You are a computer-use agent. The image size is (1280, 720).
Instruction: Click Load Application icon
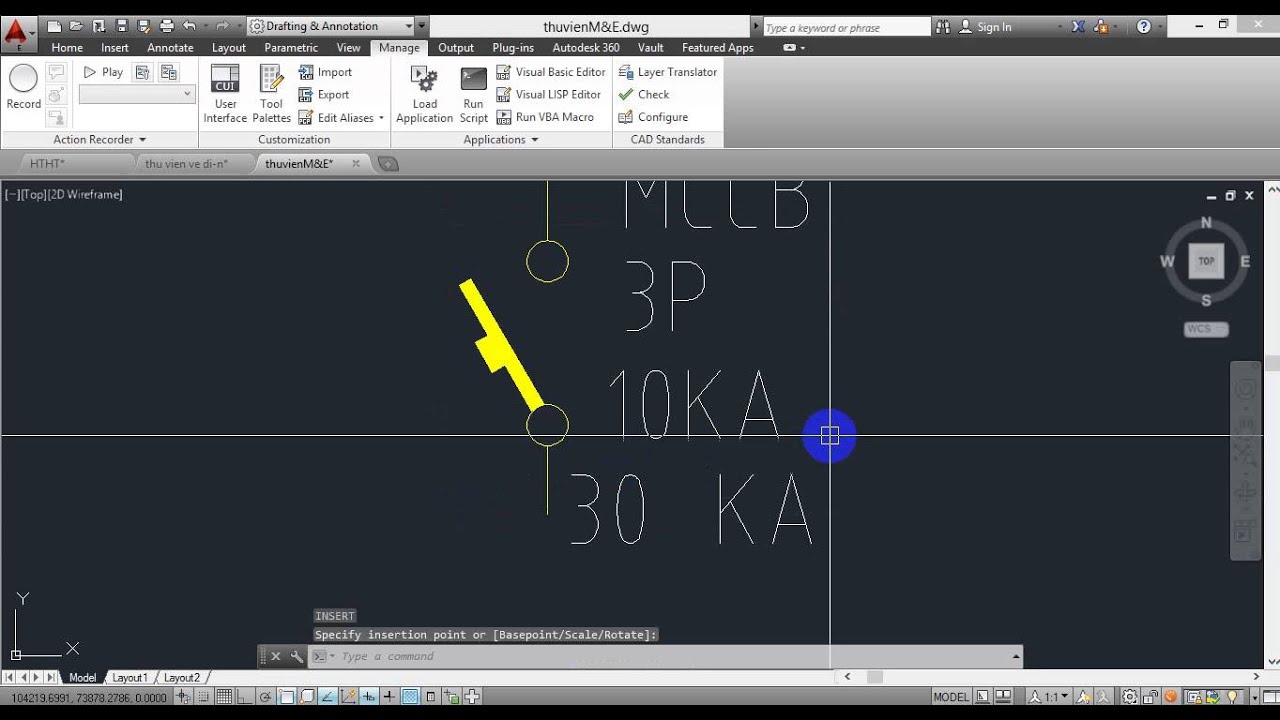[x=424, y=94]
